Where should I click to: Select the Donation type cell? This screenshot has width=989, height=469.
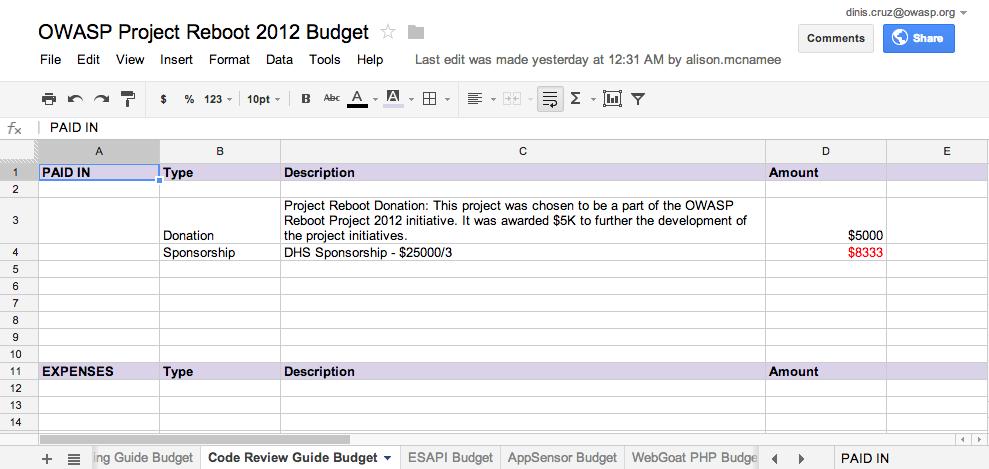click(x=219, y=221)
